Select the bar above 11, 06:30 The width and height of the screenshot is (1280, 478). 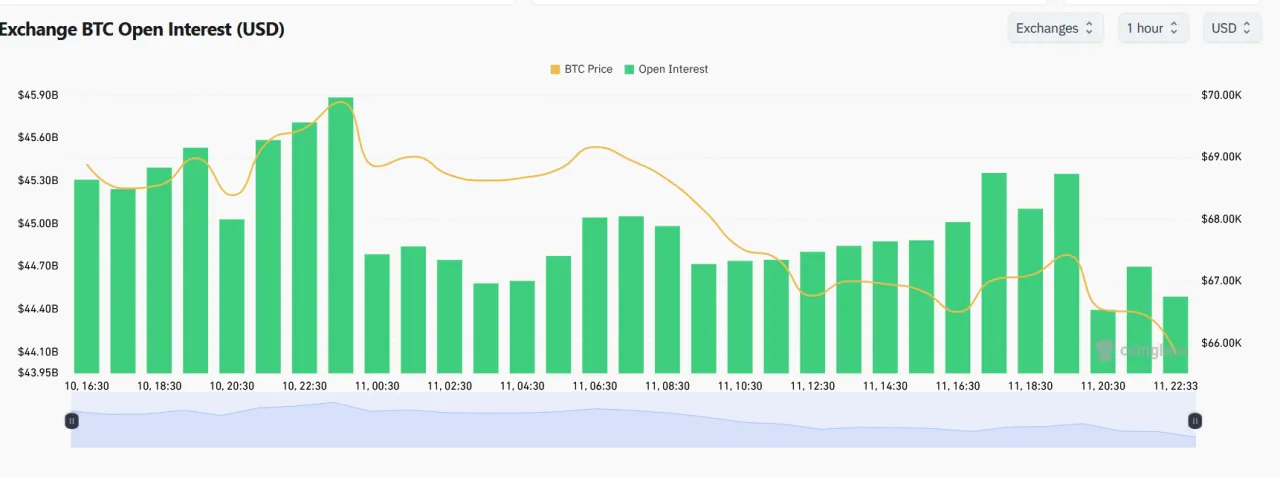coord(595,295)
